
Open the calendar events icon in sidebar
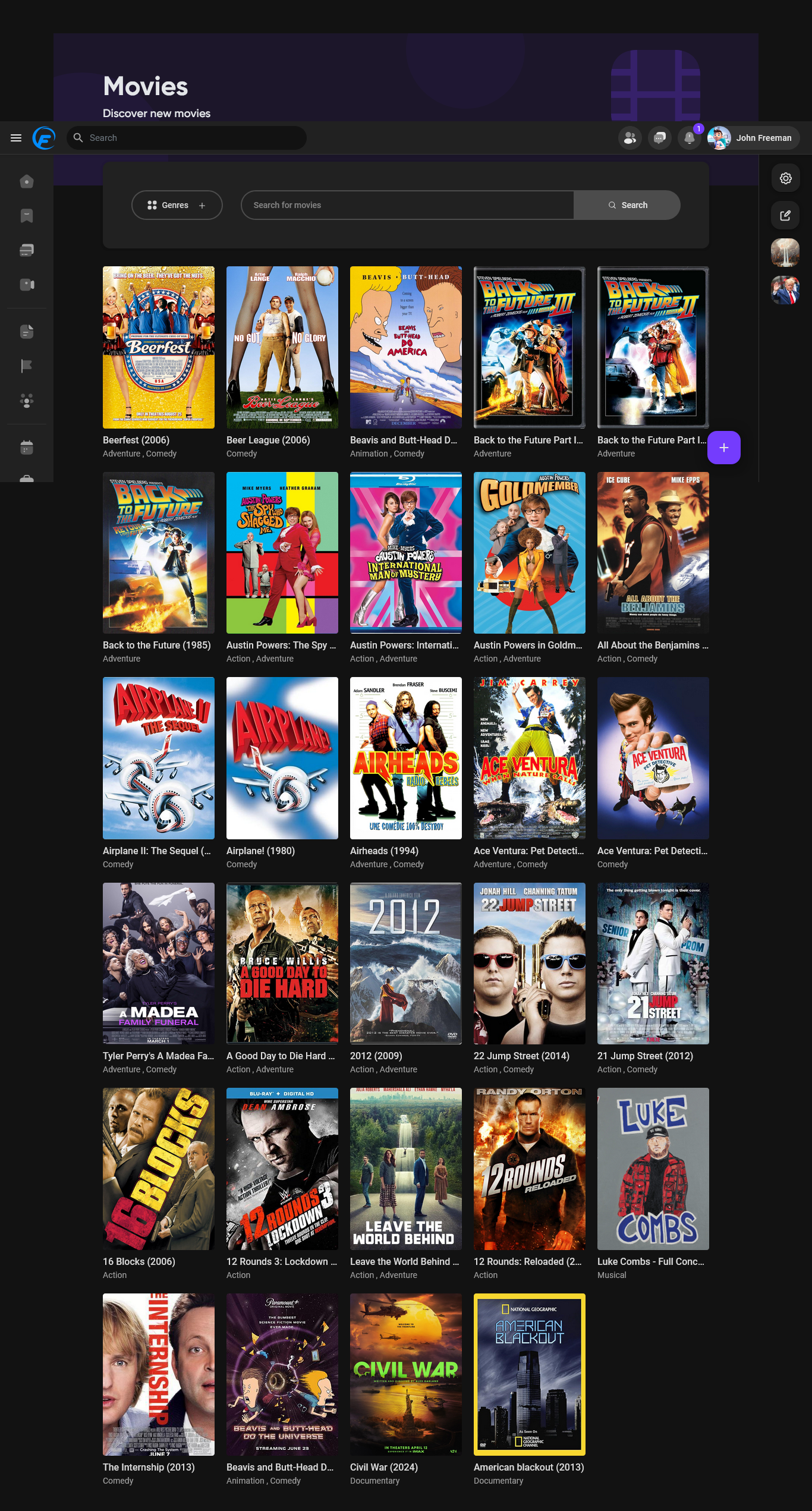point(27,448)
